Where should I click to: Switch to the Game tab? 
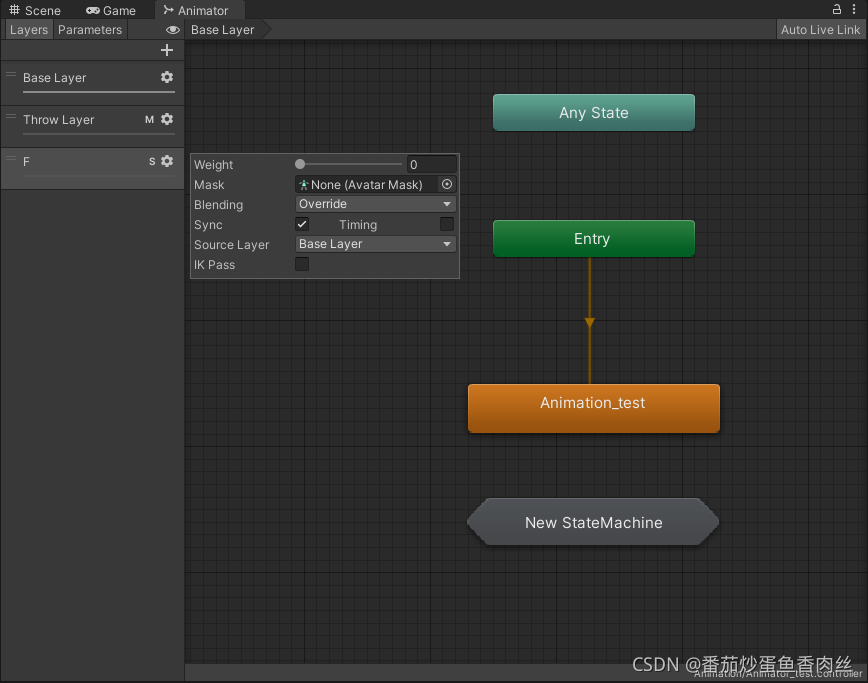click(x=111, y=11)
